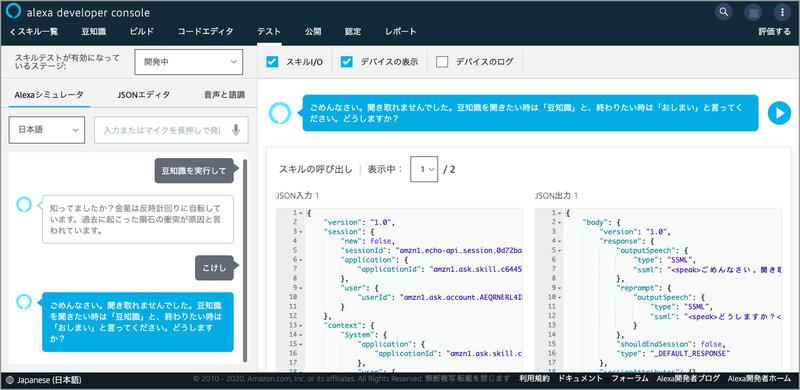Click the Alexa logo ring icon
This screenshot has width=800, height=390.
pos(13,11)
